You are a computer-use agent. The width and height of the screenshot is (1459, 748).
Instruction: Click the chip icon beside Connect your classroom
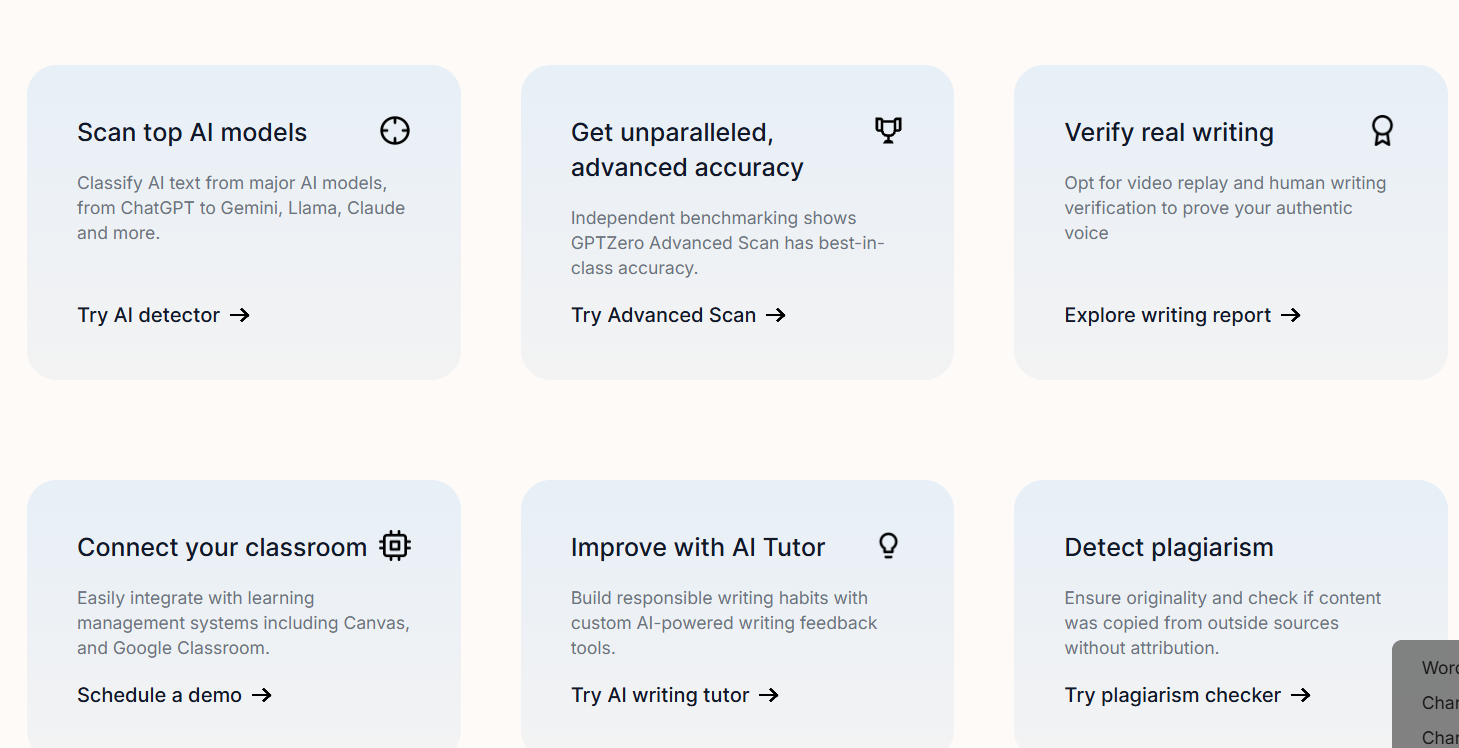[395, 546]
